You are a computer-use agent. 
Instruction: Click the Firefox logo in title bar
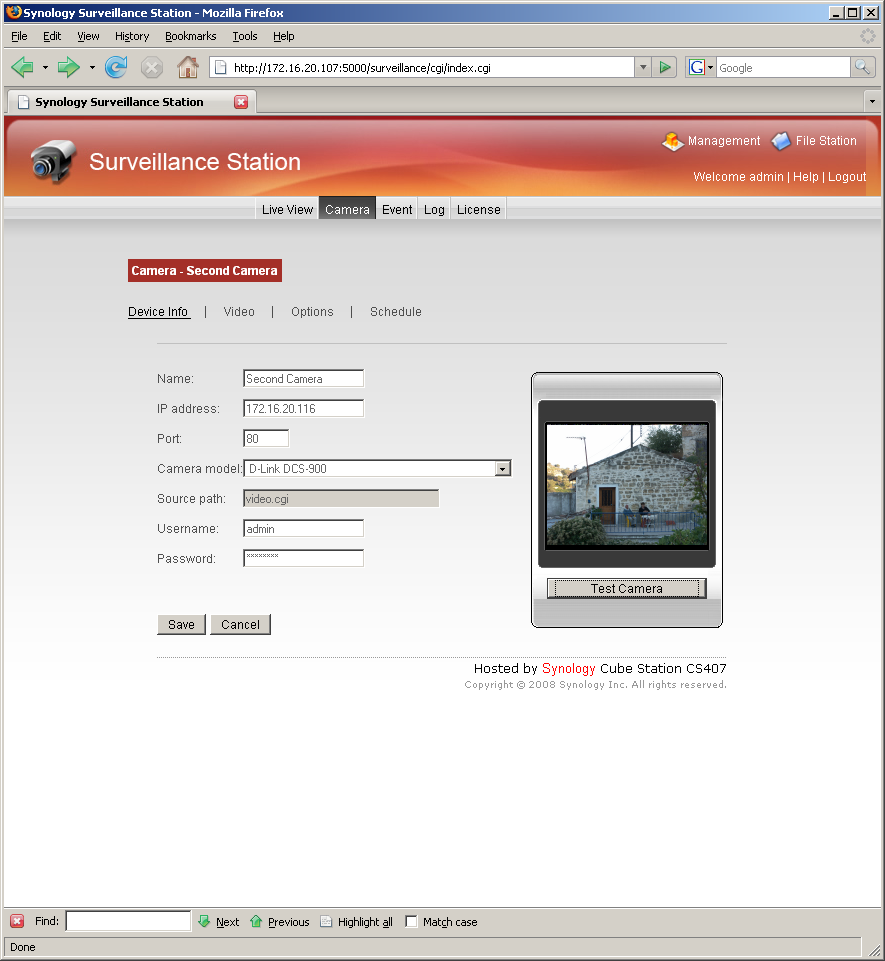click(13, 12)
